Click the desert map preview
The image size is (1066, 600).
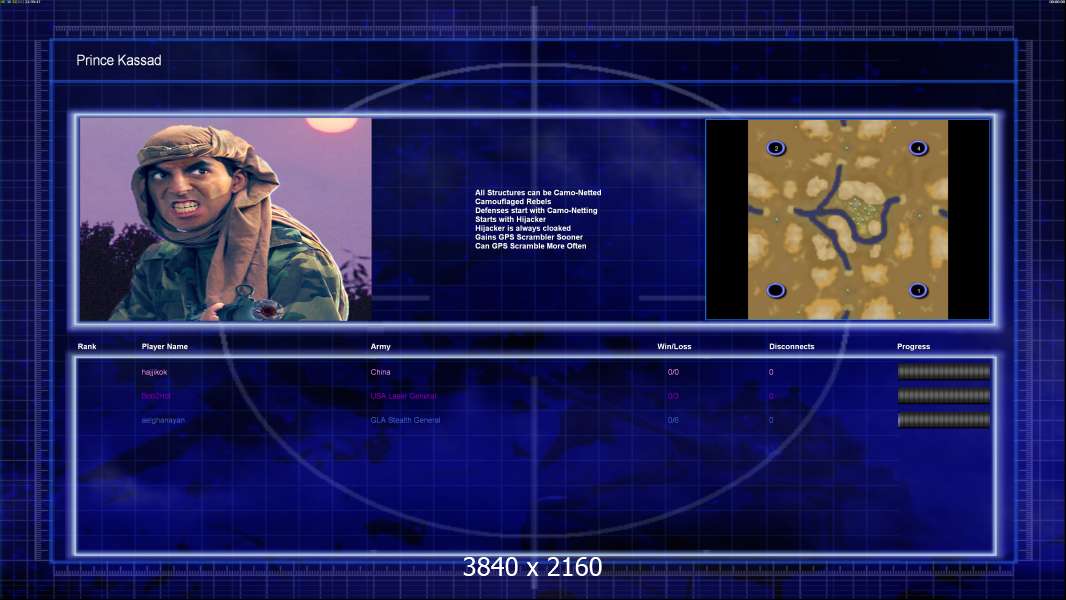[x=848, y=219]
